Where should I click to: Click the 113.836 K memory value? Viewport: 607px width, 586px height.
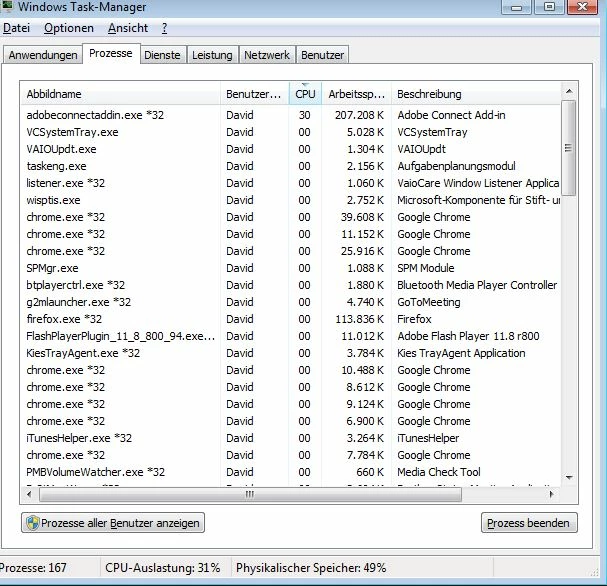[x=359, y=319]
